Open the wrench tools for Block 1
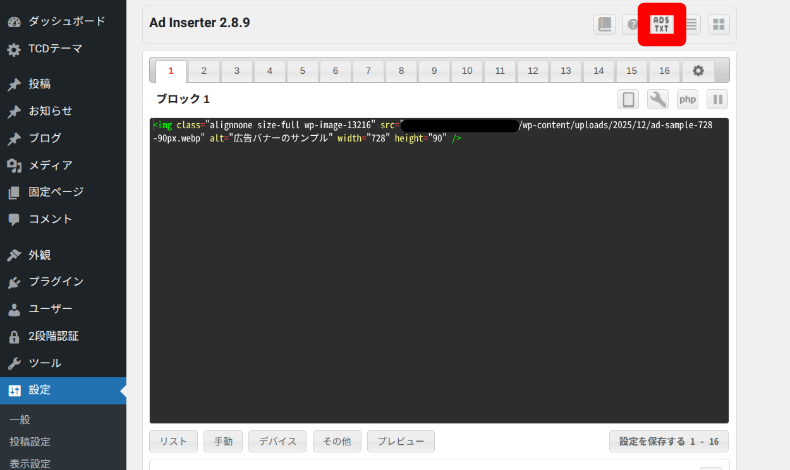Viewport: 790px width, 470px height. [x=658, y=99]
